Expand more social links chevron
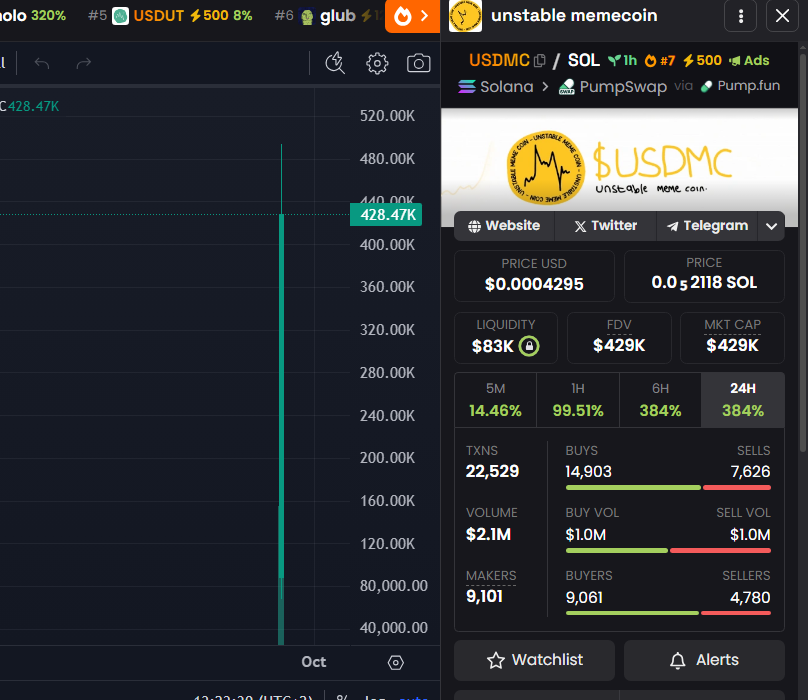808x700 pixels. [x=771, y=226]
